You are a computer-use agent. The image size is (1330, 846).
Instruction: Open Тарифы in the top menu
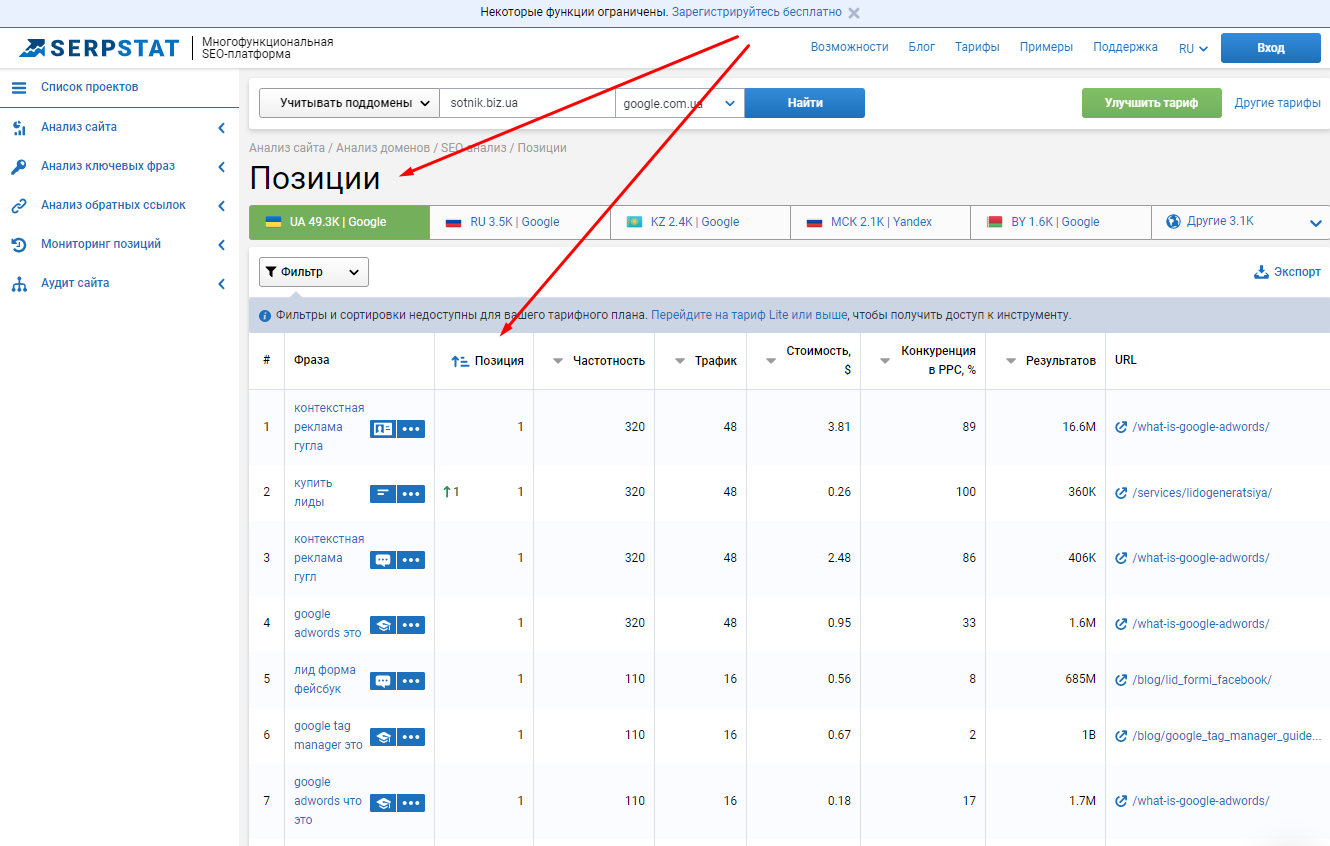click(x=978, y=47)
